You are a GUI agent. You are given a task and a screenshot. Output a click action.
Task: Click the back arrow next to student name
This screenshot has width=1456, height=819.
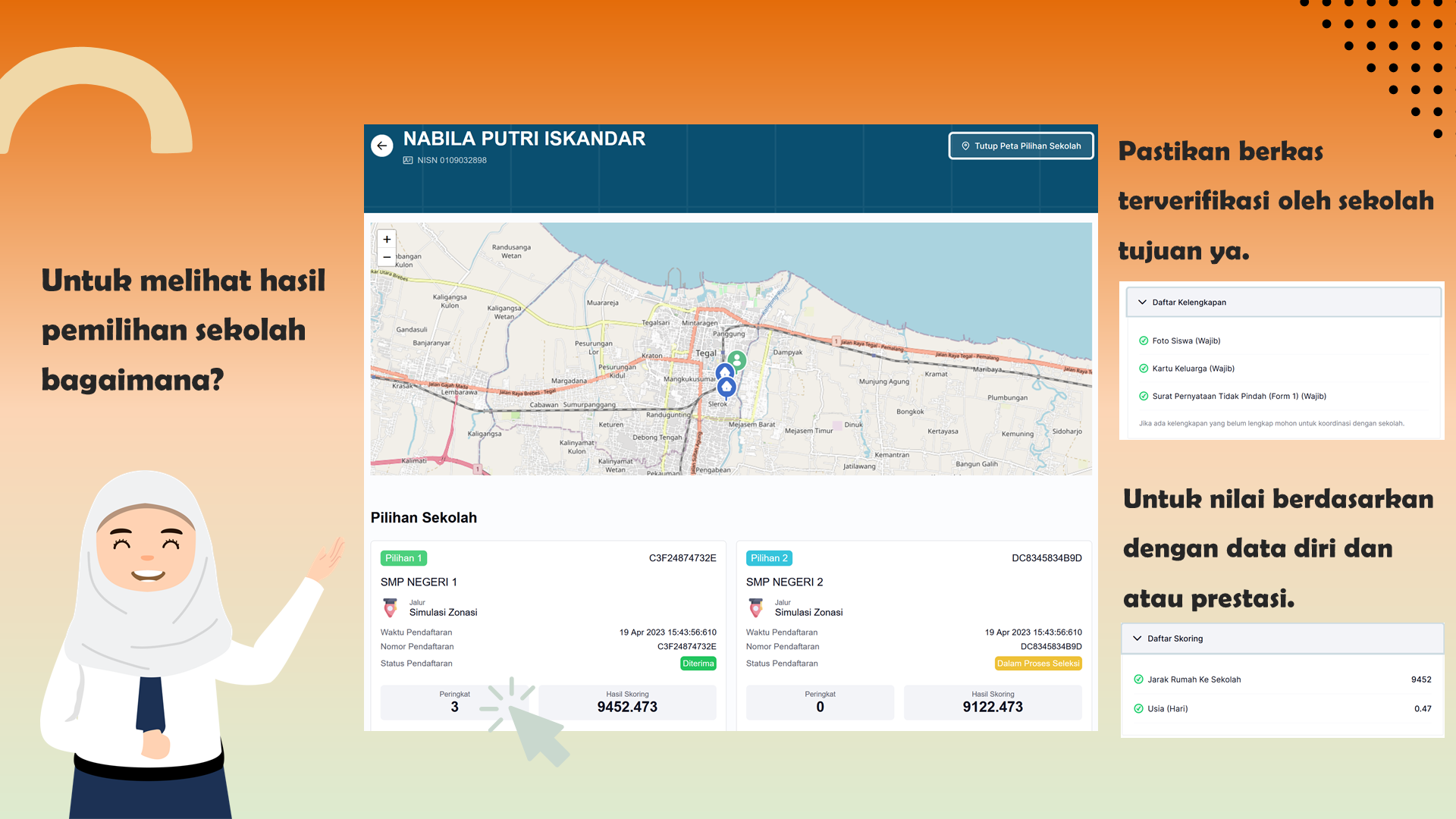(382, 146)
